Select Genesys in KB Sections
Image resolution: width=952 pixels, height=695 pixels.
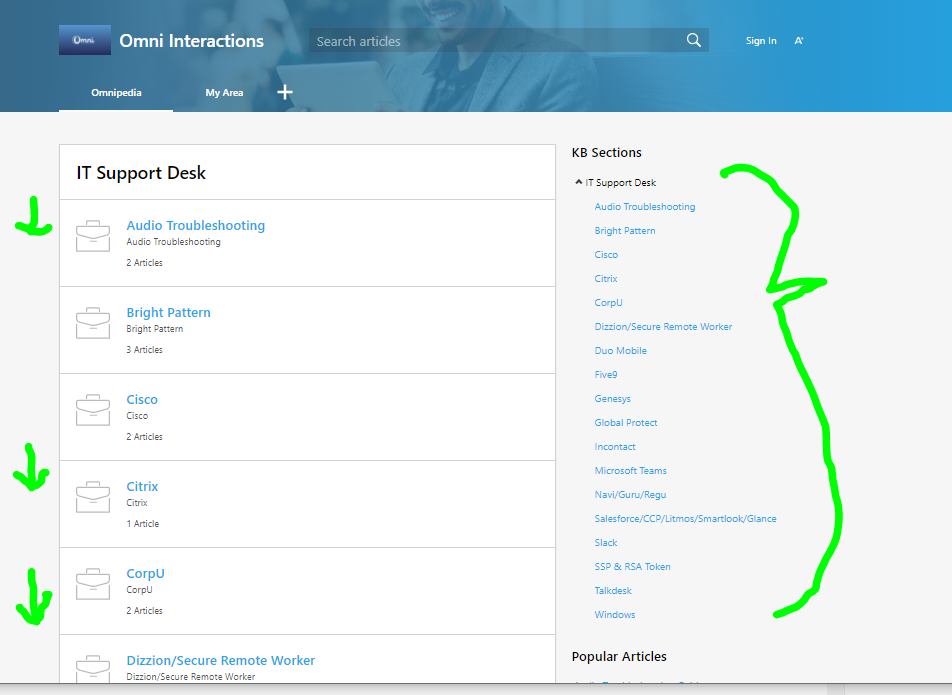[613, 399]
